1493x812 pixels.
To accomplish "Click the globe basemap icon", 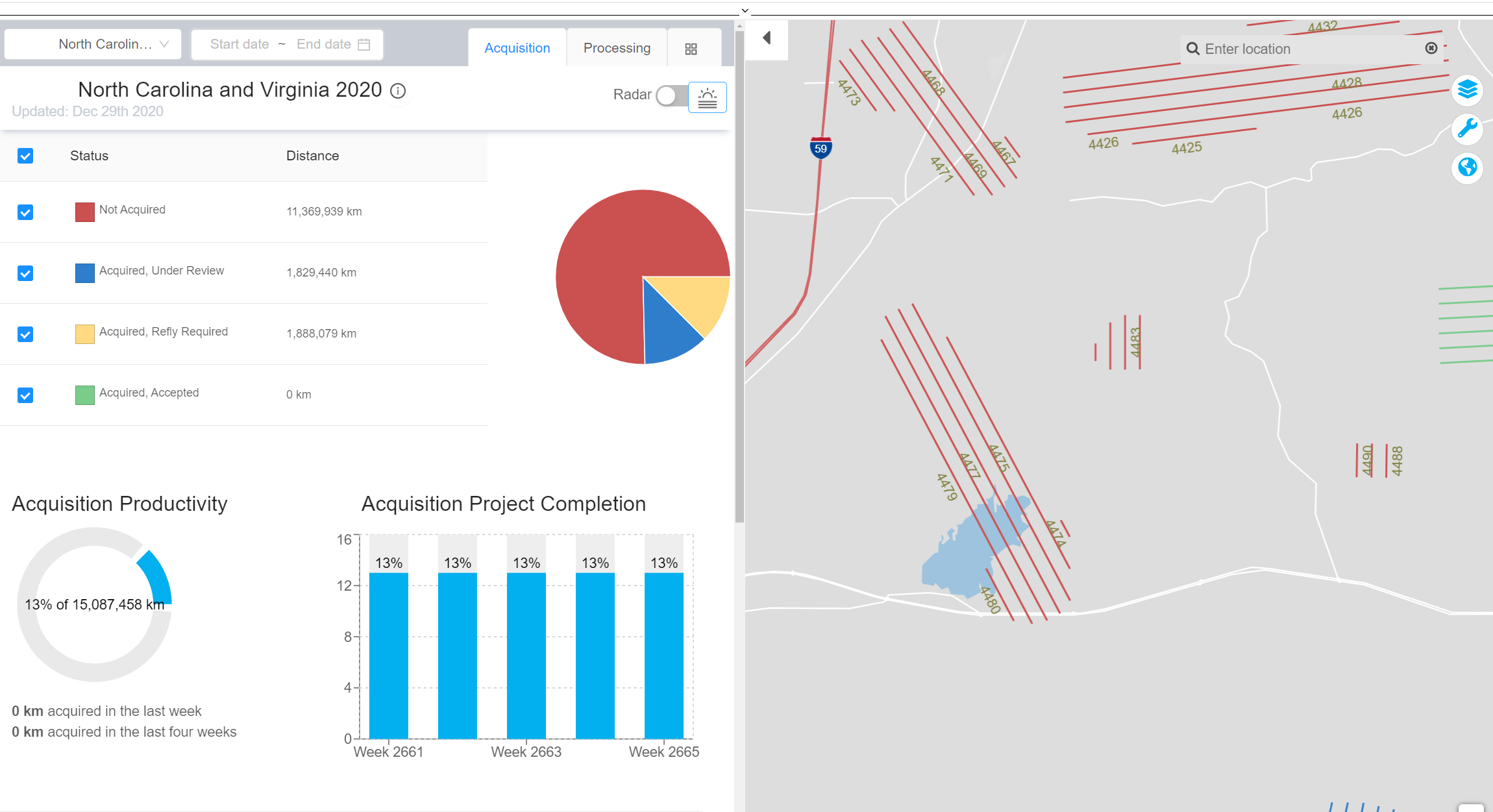I will 1467,167.
